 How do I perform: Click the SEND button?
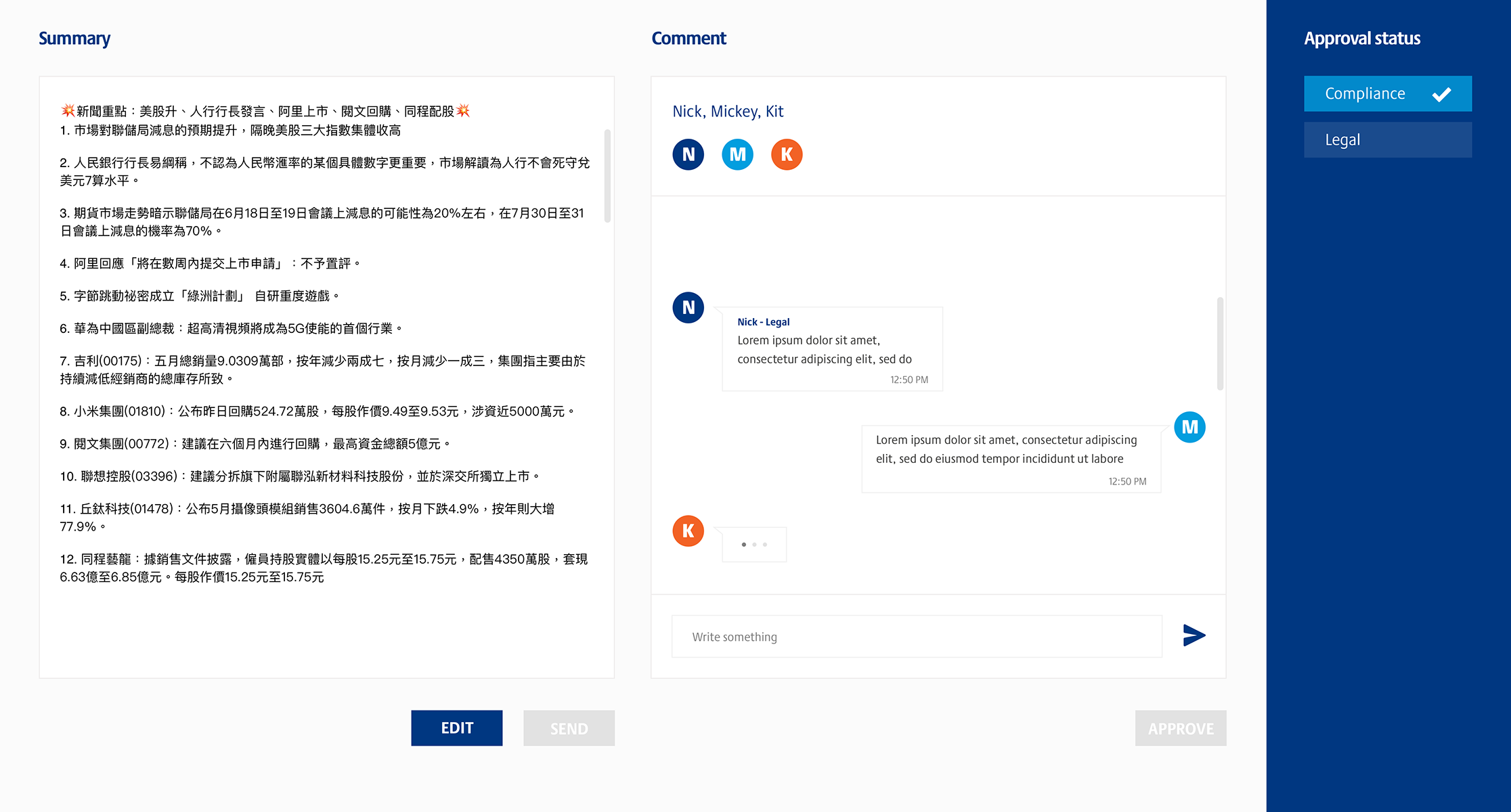pyautogui.click(x=569, y=728)
